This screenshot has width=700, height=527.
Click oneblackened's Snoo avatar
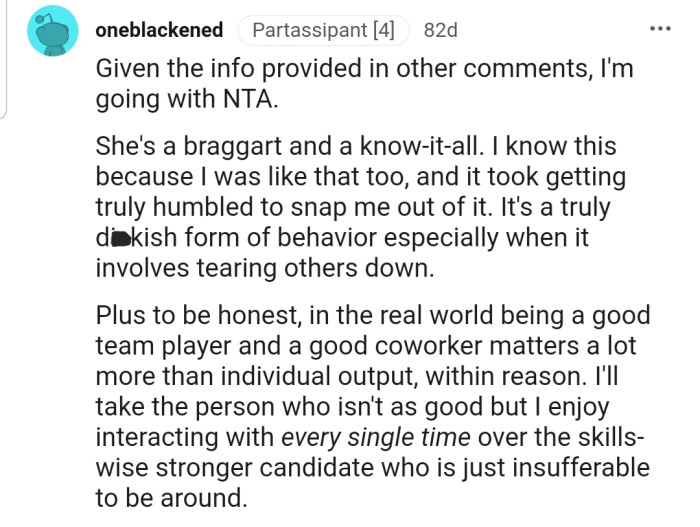(x=51, y=31)
